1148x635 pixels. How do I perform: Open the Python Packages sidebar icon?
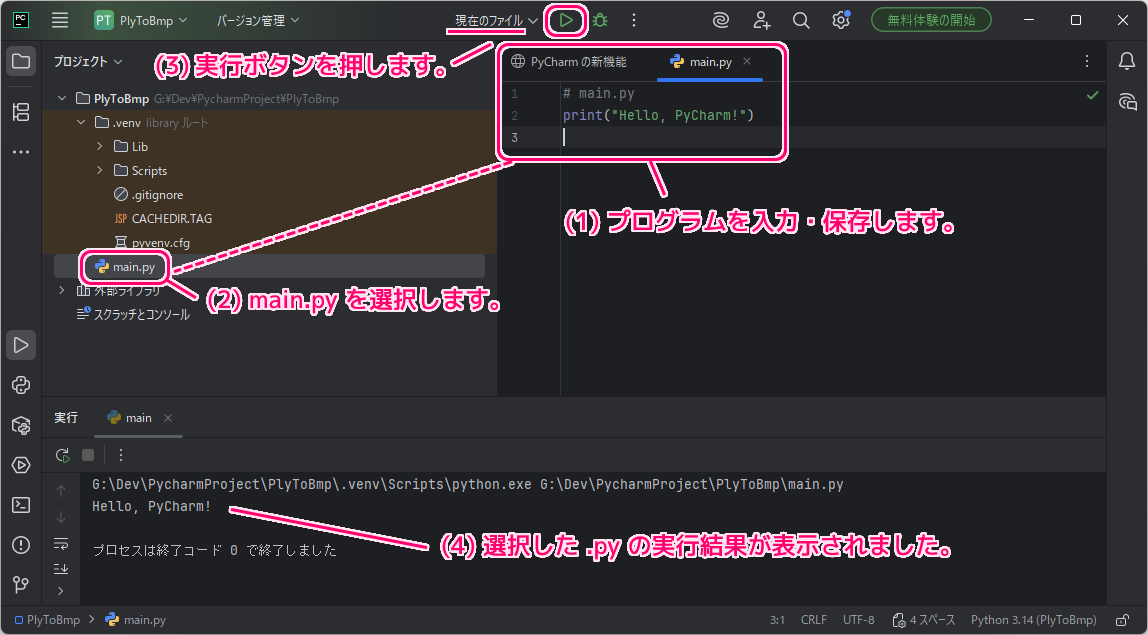21,425
